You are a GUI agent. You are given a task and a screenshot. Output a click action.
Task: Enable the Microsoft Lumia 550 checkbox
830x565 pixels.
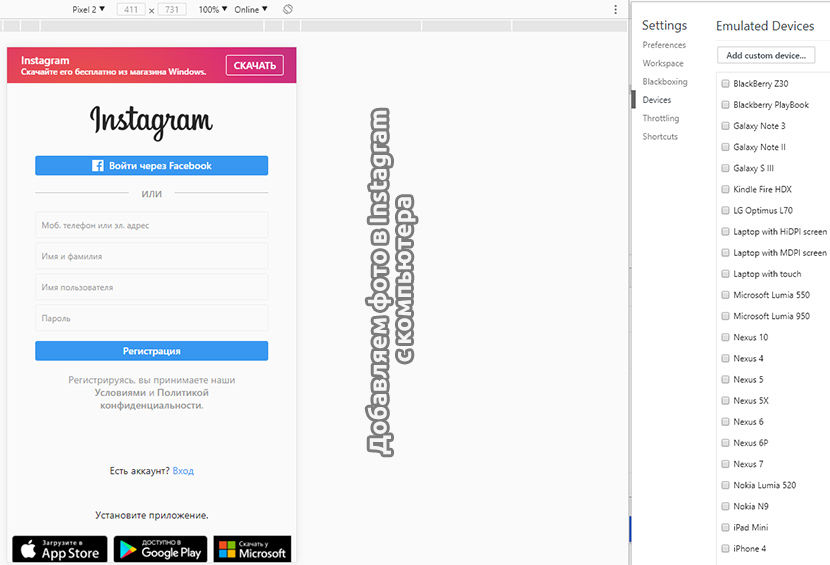pos(725,295)
